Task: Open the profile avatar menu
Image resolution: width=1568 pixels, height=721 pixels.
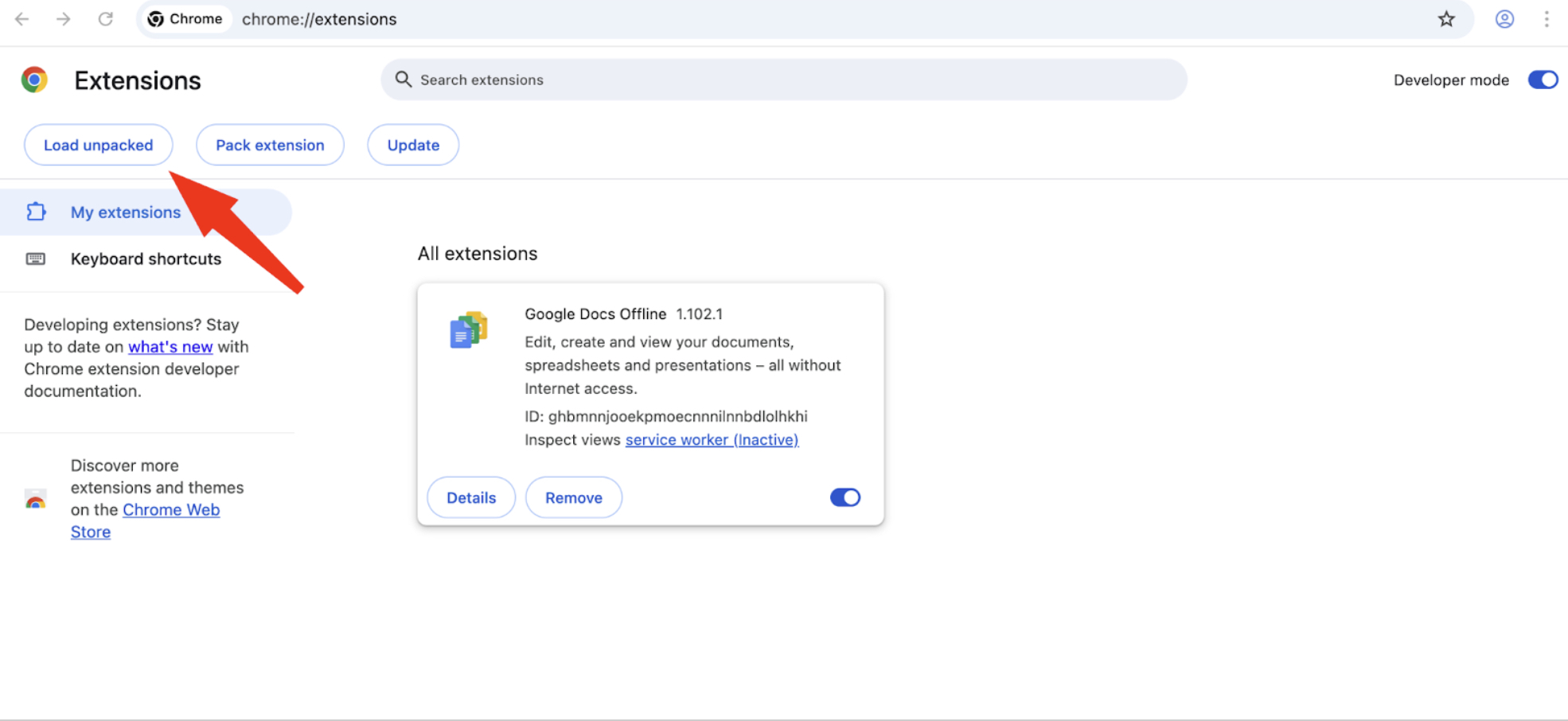Action: [1504, 19]
